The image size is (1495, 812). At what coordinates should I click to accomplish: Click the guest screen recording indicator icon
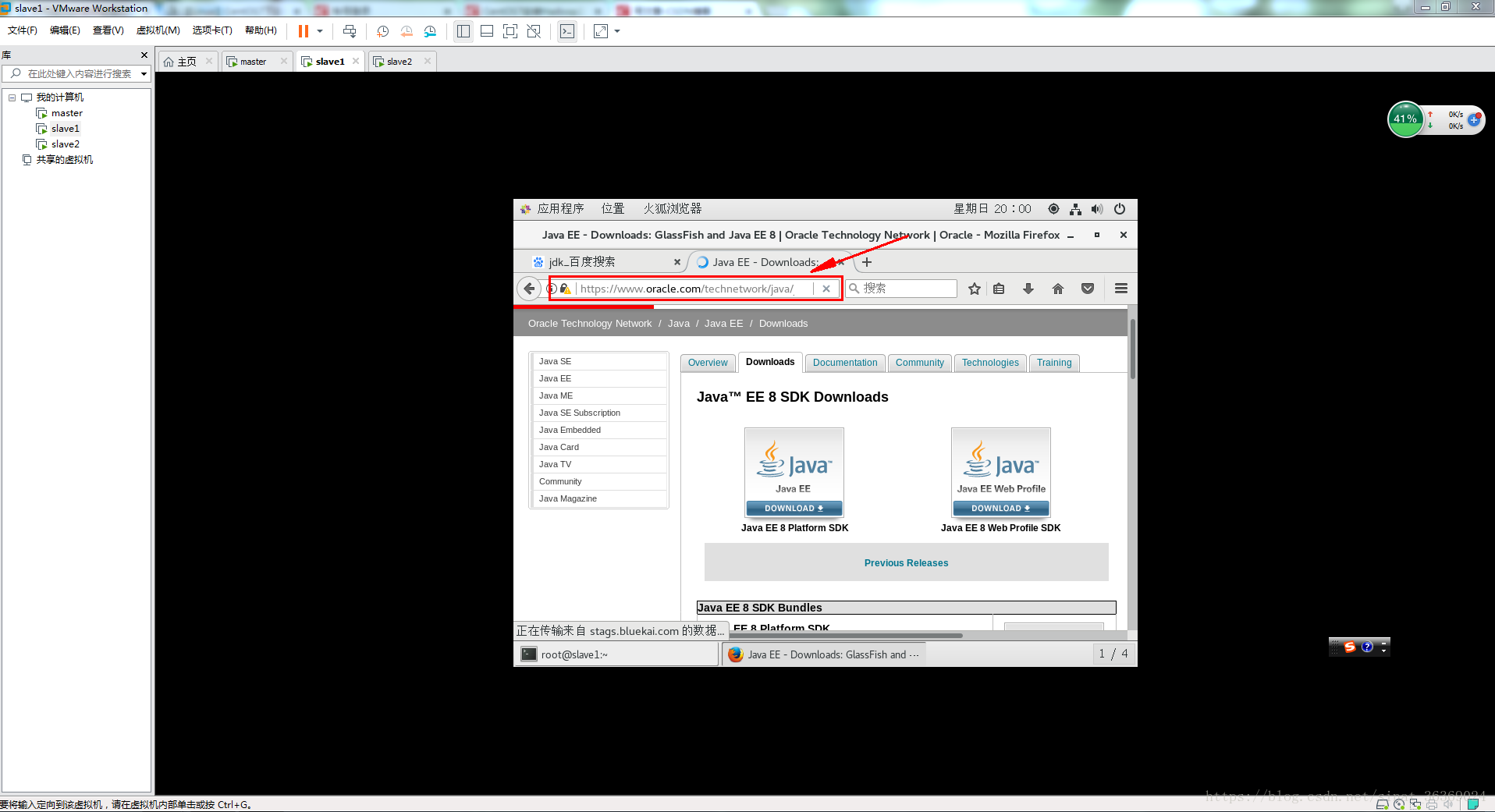(1053, 209)
